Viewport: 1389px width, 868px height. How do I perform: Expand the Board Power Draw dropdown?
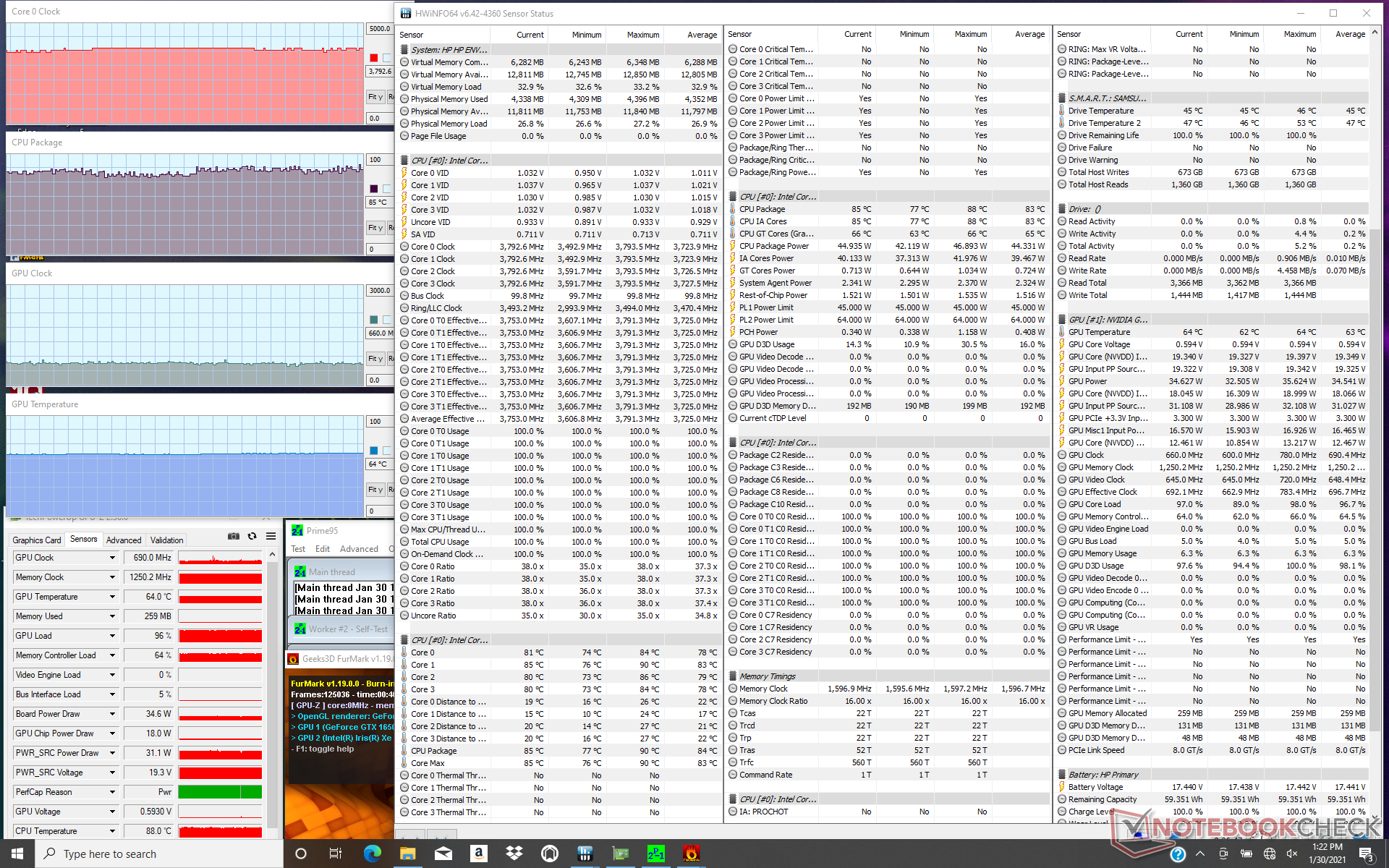[112, 714]
